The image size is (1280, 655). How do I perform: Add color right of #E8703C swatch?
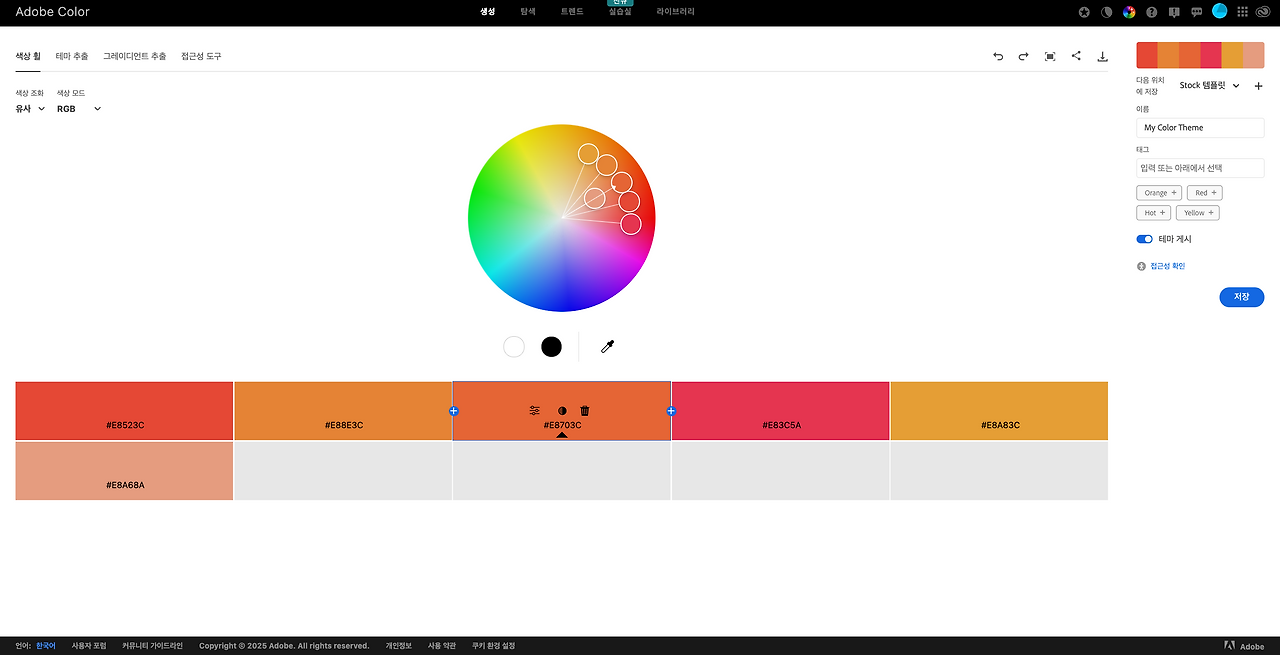pyautogui.click(x=671, y=411)
